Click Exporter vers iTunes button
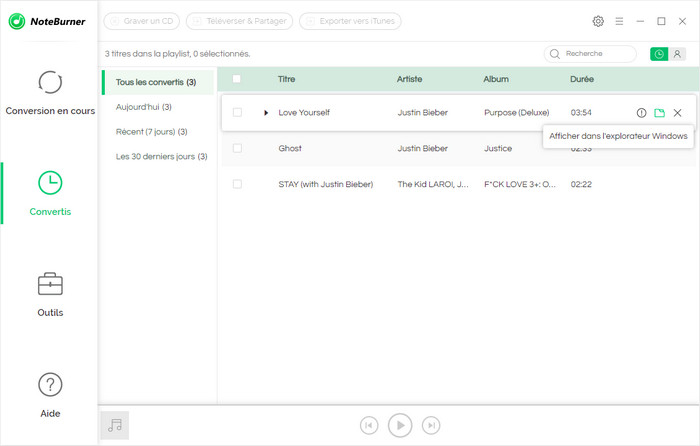700x446 pixels. [x=350, y=21]
